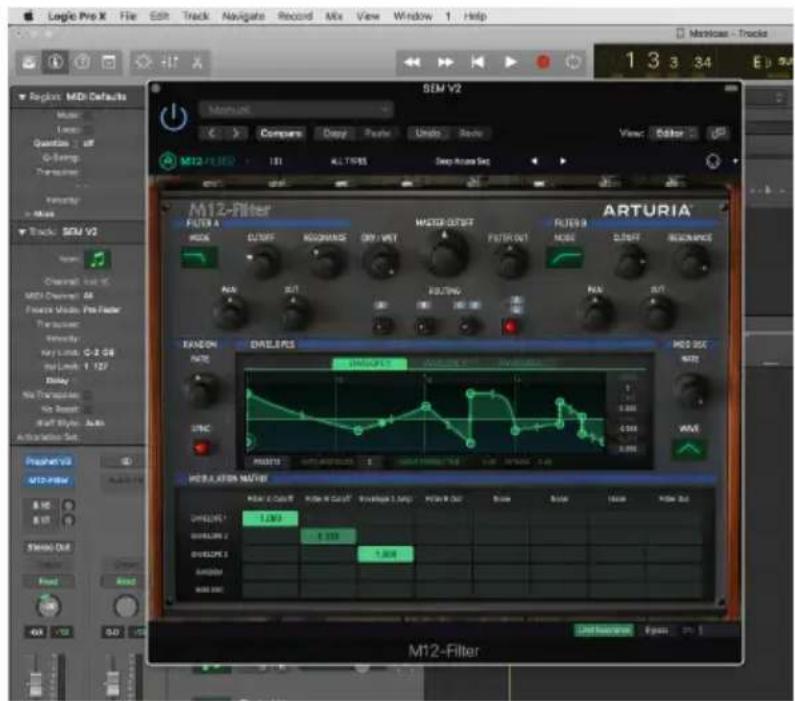Screen dimensions: 795x701
Task: Click the Undo button
Action: (x=428, y=134)
